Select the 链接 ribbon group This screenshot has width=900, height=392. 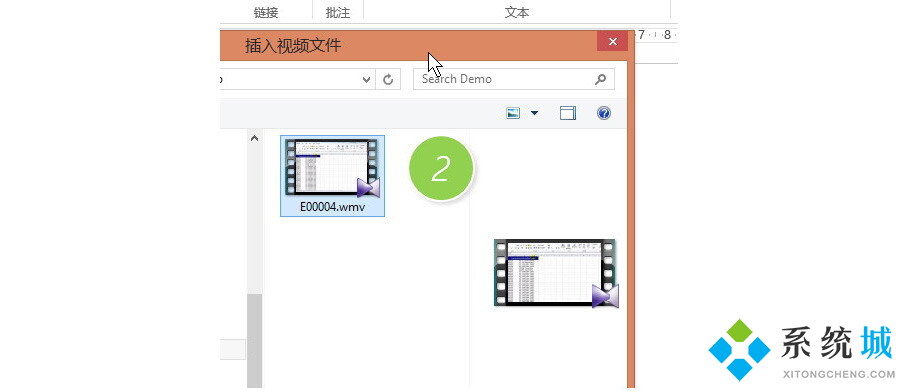[x=266, y=13]
